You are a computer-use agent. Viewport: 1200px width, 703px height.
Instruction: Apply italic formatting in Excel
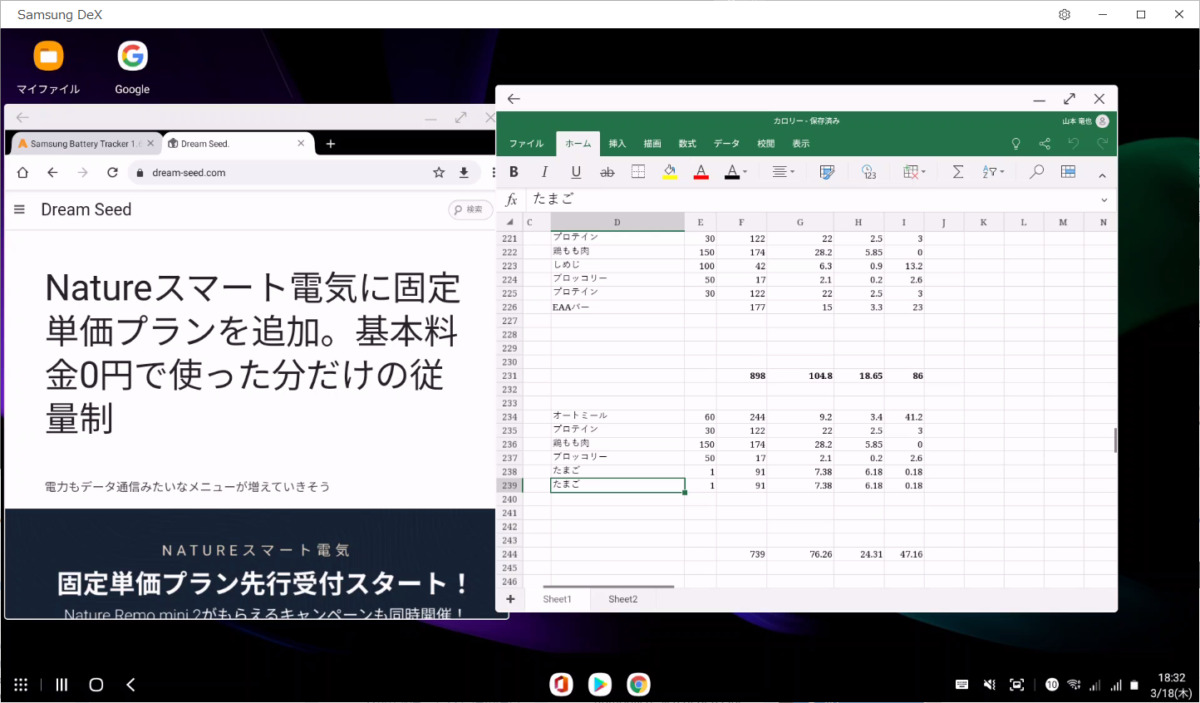[x=545, y=172]
